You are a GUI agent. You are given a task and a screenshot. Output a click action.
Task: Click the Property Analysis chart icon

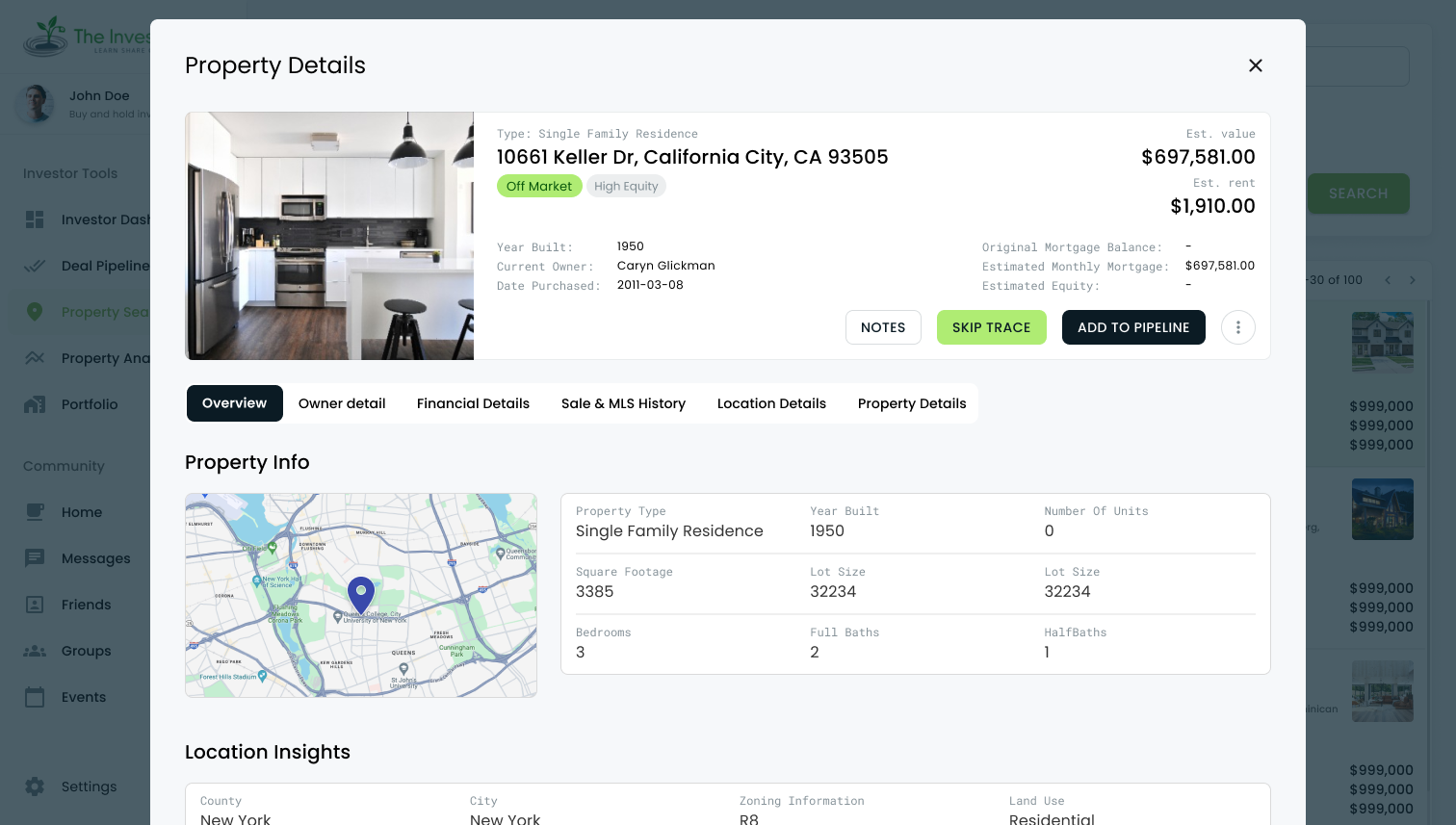tap(35, 358)
